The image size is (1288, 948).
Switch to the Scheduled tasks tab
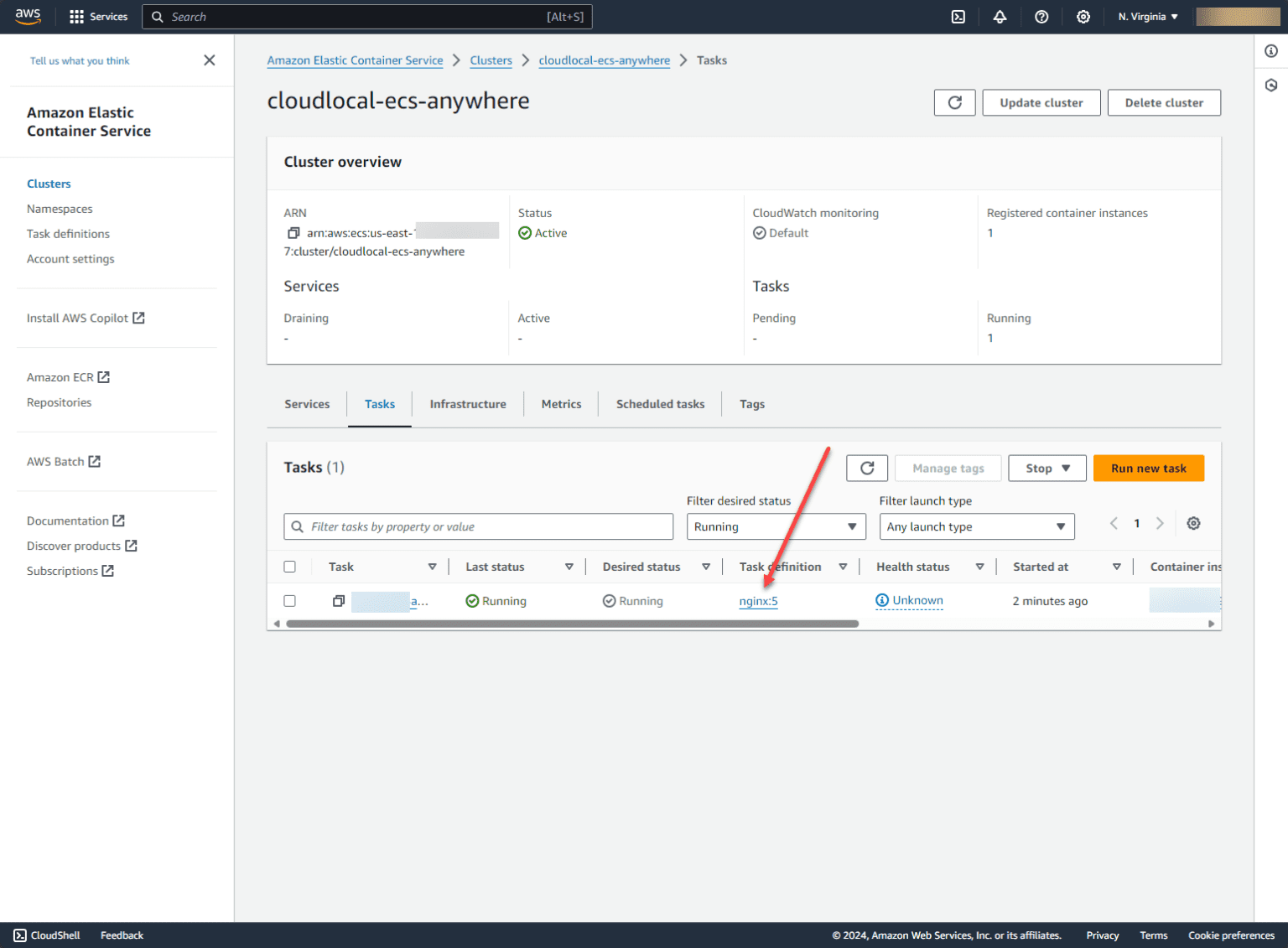click(660, 404)
